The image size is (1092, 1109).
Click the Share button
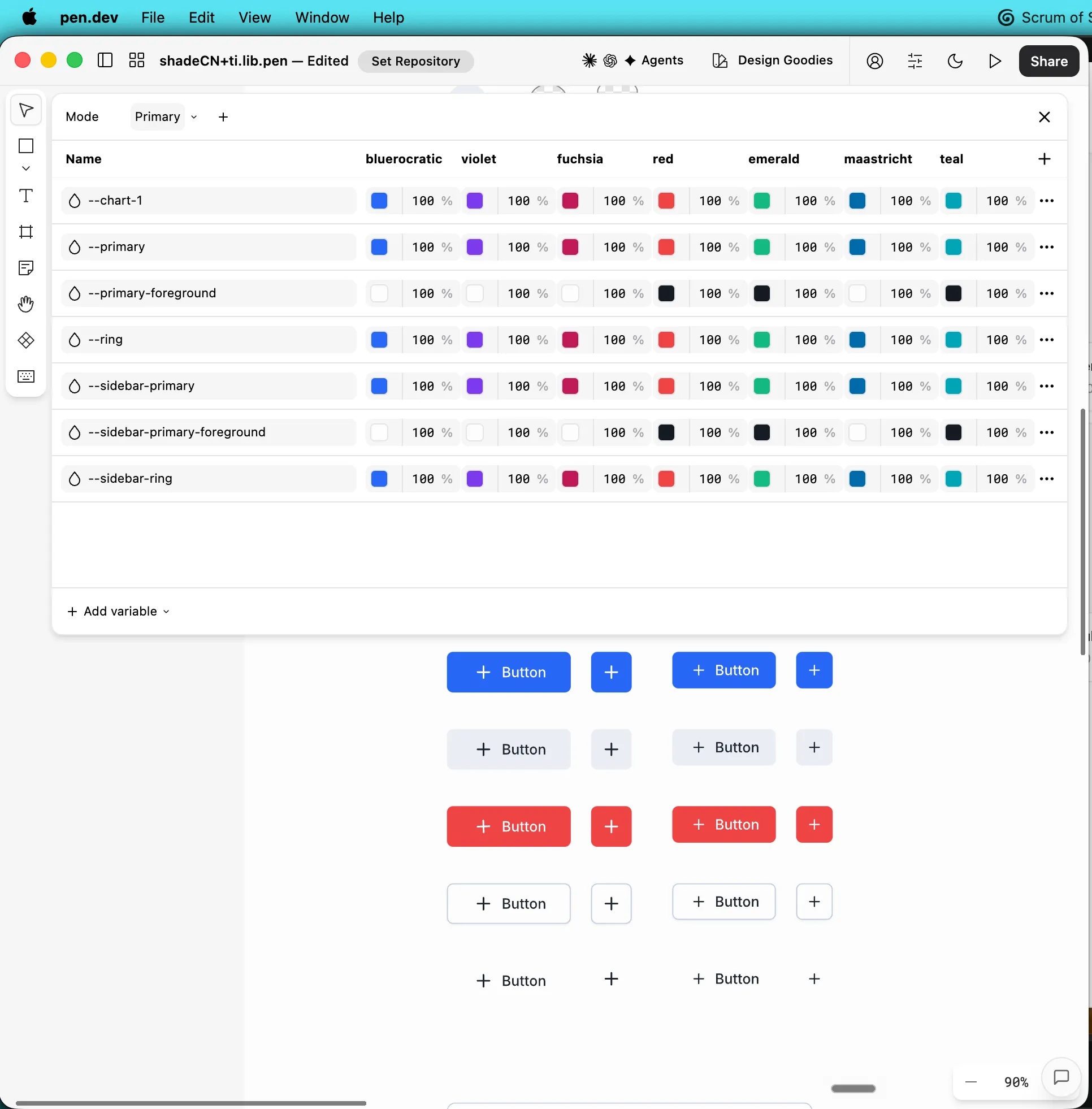tap(1049, 61)
